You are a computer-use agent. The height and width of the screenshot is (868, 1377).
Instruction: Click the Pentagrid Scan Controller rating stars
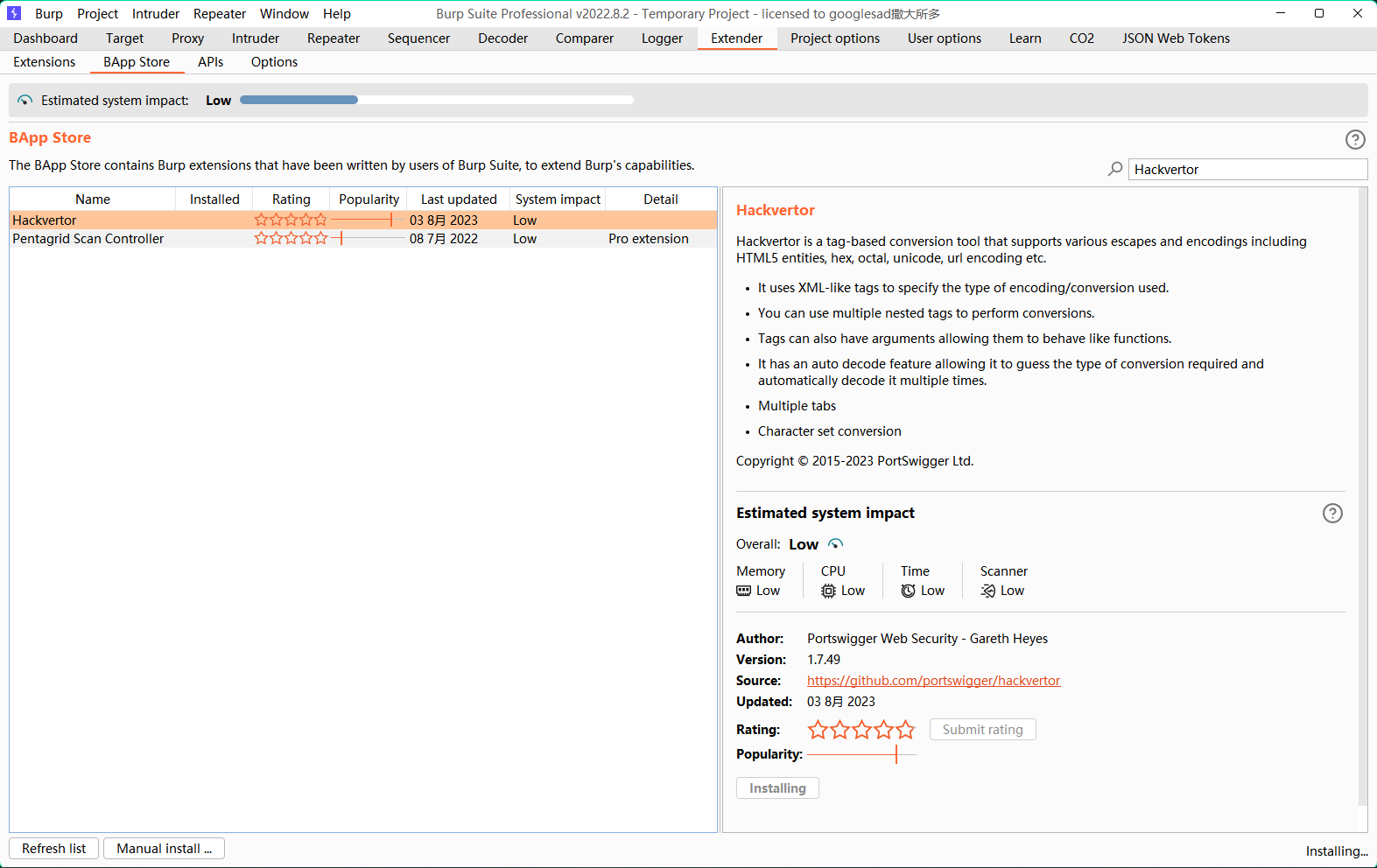(x=291, y=238)
